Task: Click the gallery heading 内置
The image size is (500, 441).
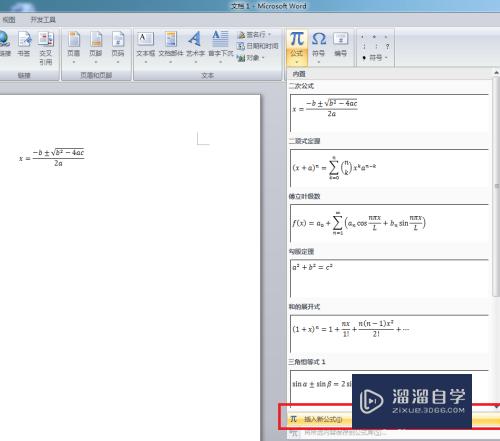Action: coord(299,74)
